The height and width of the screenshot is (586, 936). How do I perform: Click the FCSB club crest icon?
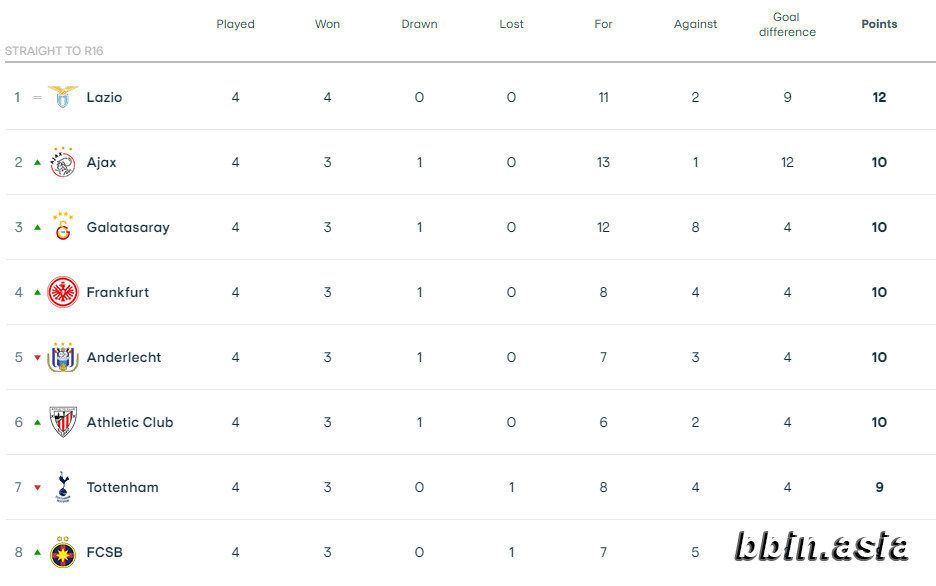coord(63,552)
